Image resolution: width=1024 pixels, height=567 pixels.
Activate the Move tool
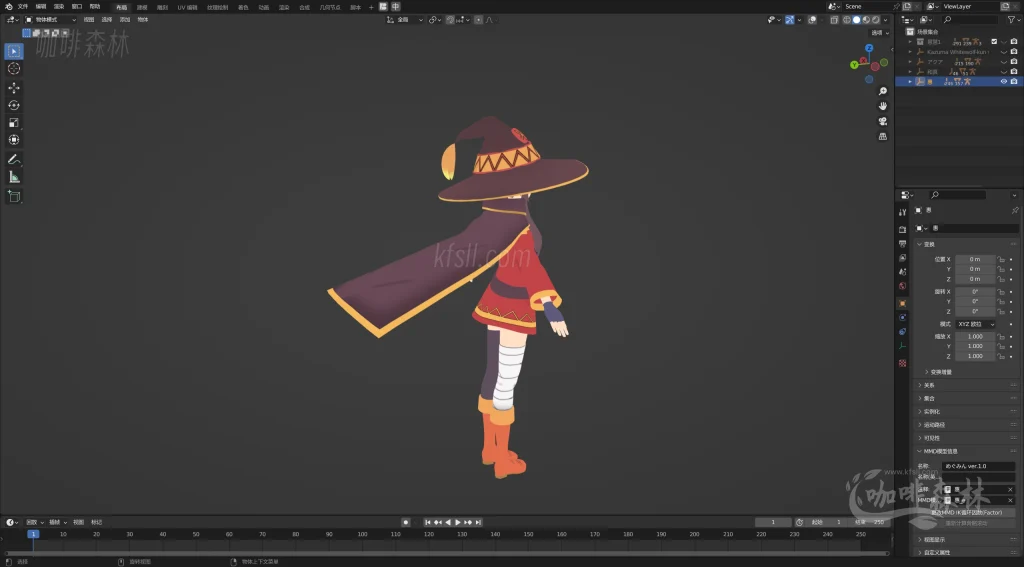point(14,88)
